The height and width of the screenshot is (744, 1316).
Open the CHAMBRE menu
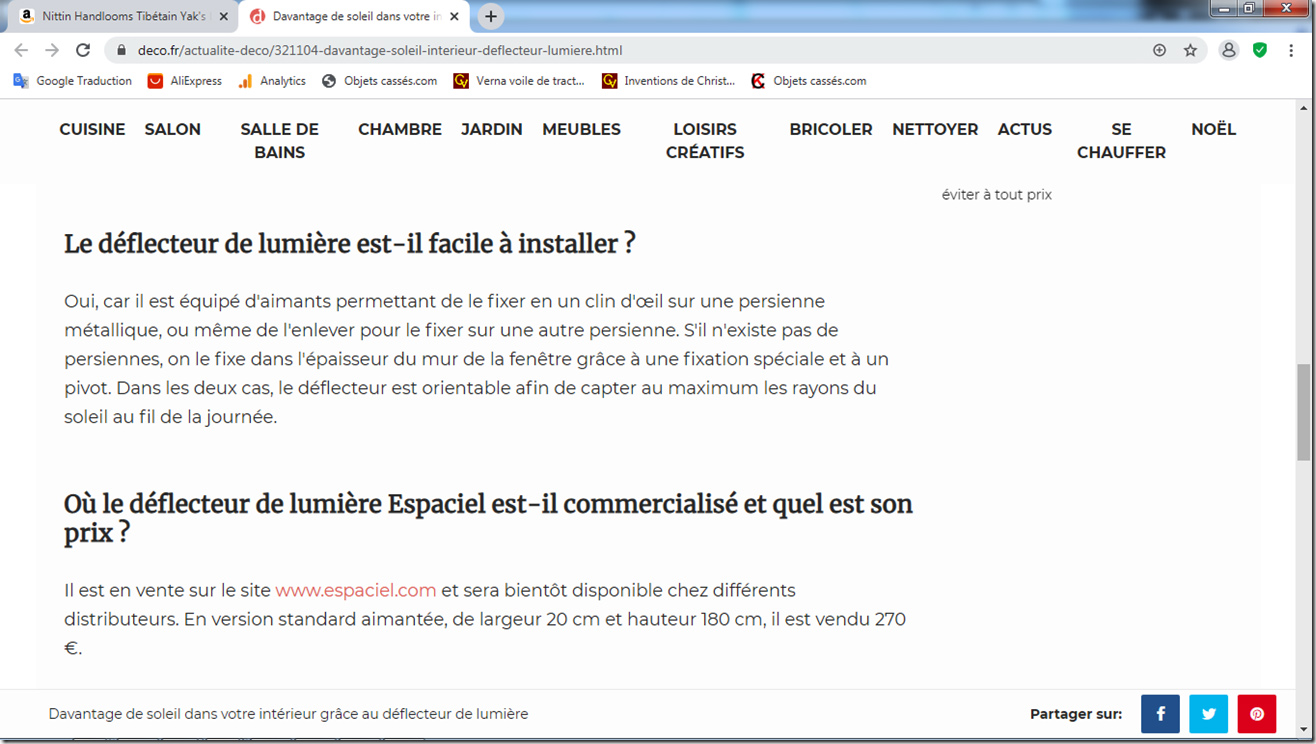(x=400, y=129)
